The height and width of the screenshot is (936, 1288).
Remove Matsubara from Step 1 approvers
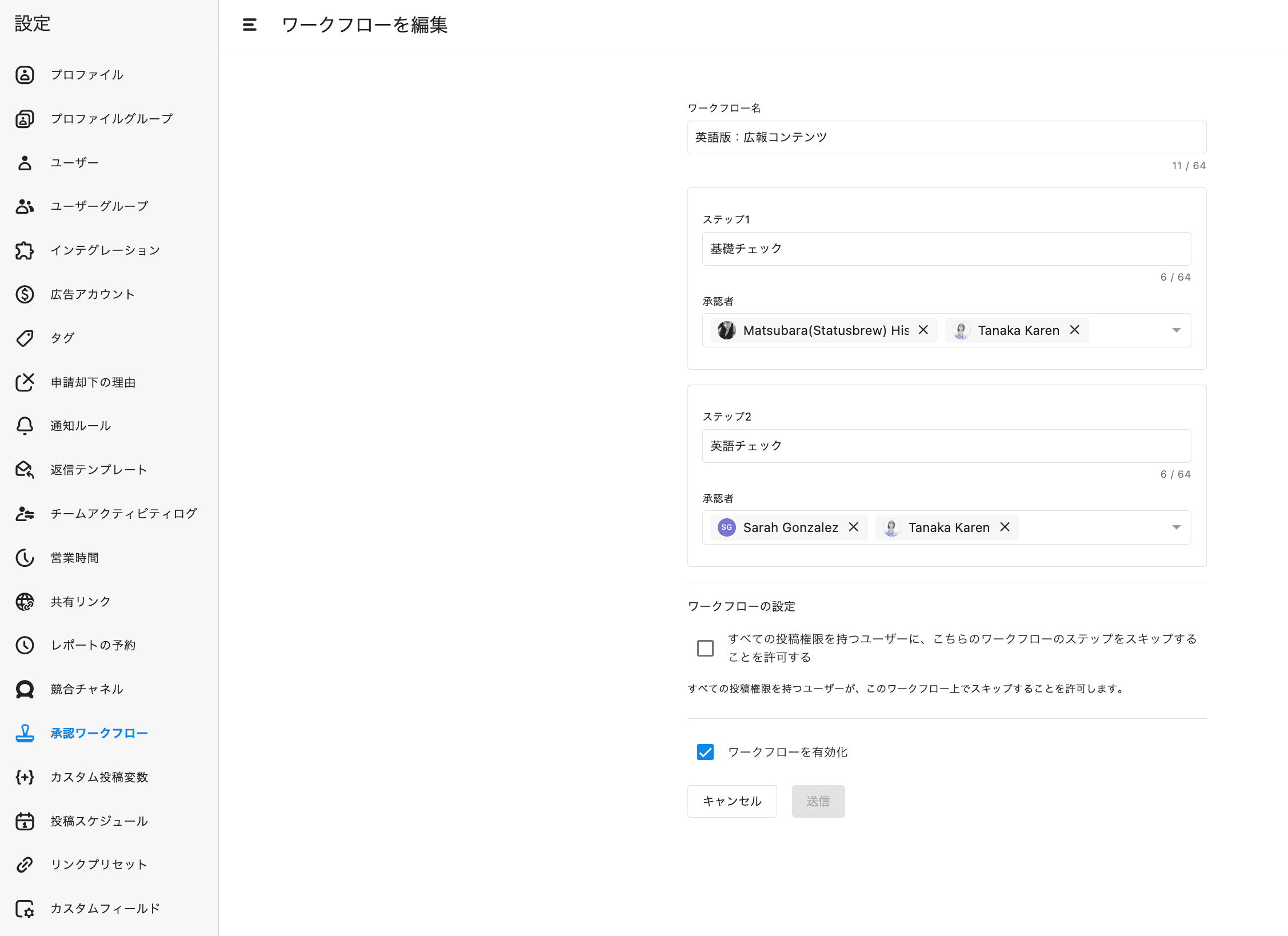click(x=923, y=330)
